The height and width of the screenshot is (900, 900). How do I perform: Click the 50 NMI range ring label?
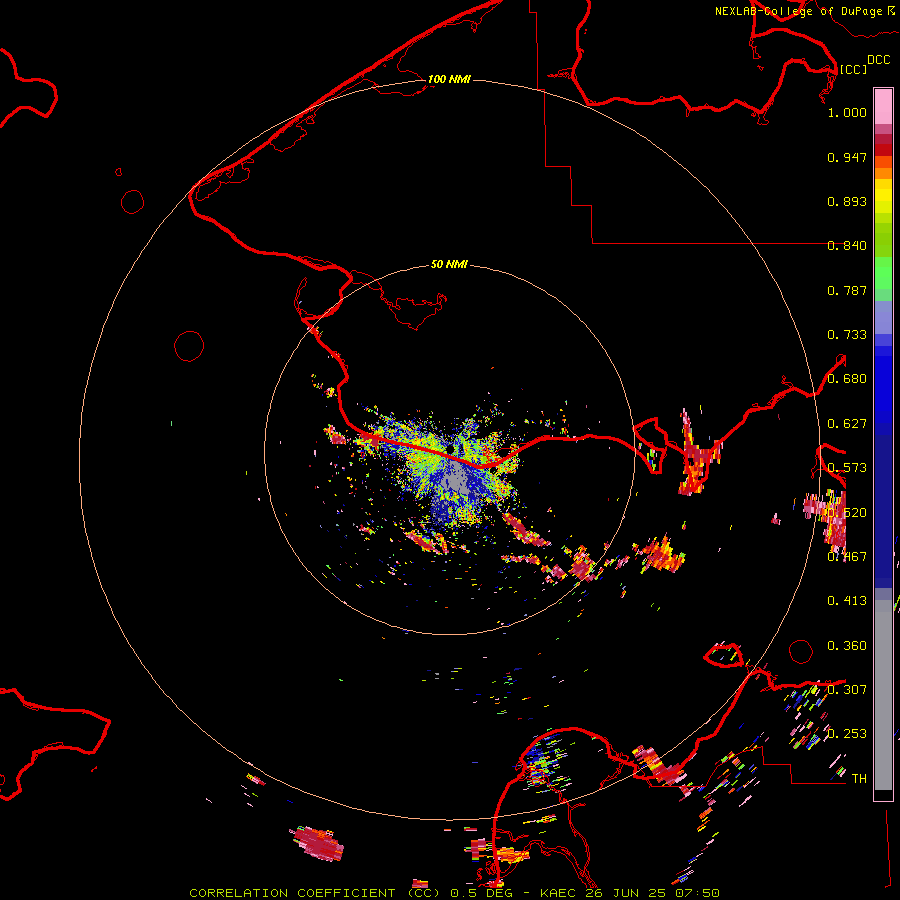pyautogui.click(x=449, y=264)
